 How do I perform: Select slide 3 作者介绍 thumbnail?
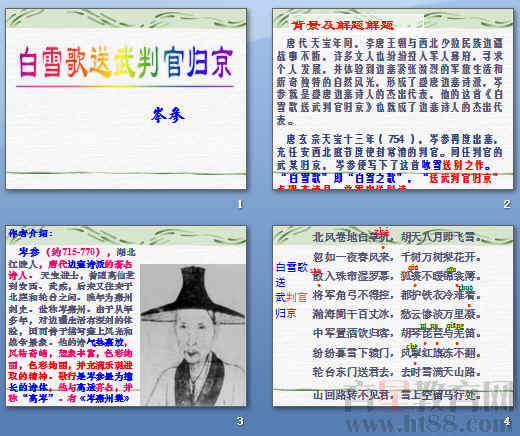click(126, 316)
